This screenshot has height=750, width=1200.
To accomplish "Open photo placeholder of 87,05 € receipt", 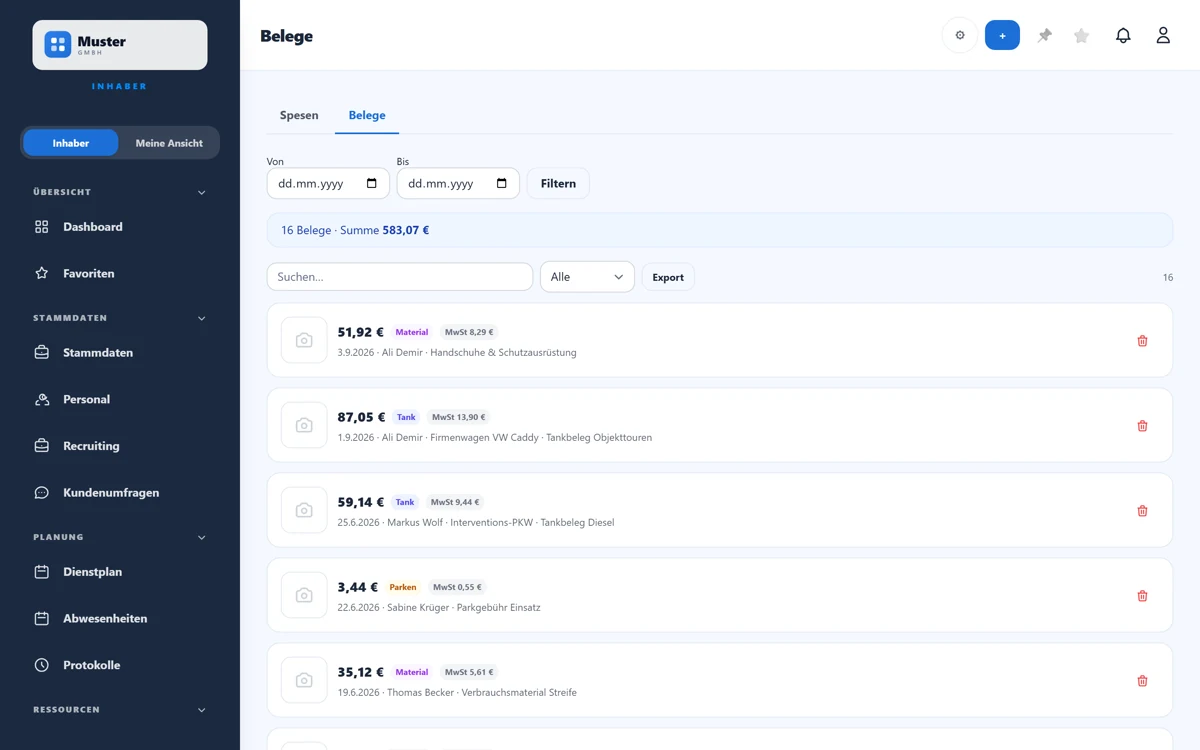I will tap(304, 426).
